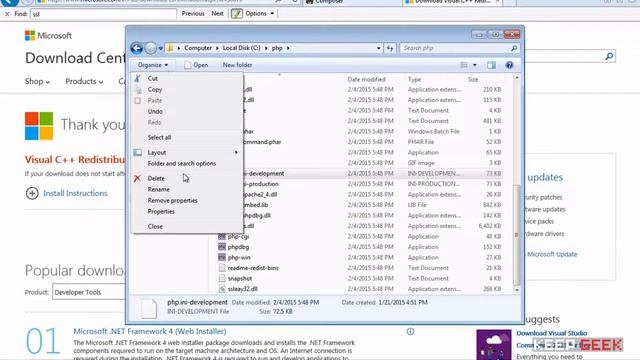Close the browser Find bar with X

7,14
